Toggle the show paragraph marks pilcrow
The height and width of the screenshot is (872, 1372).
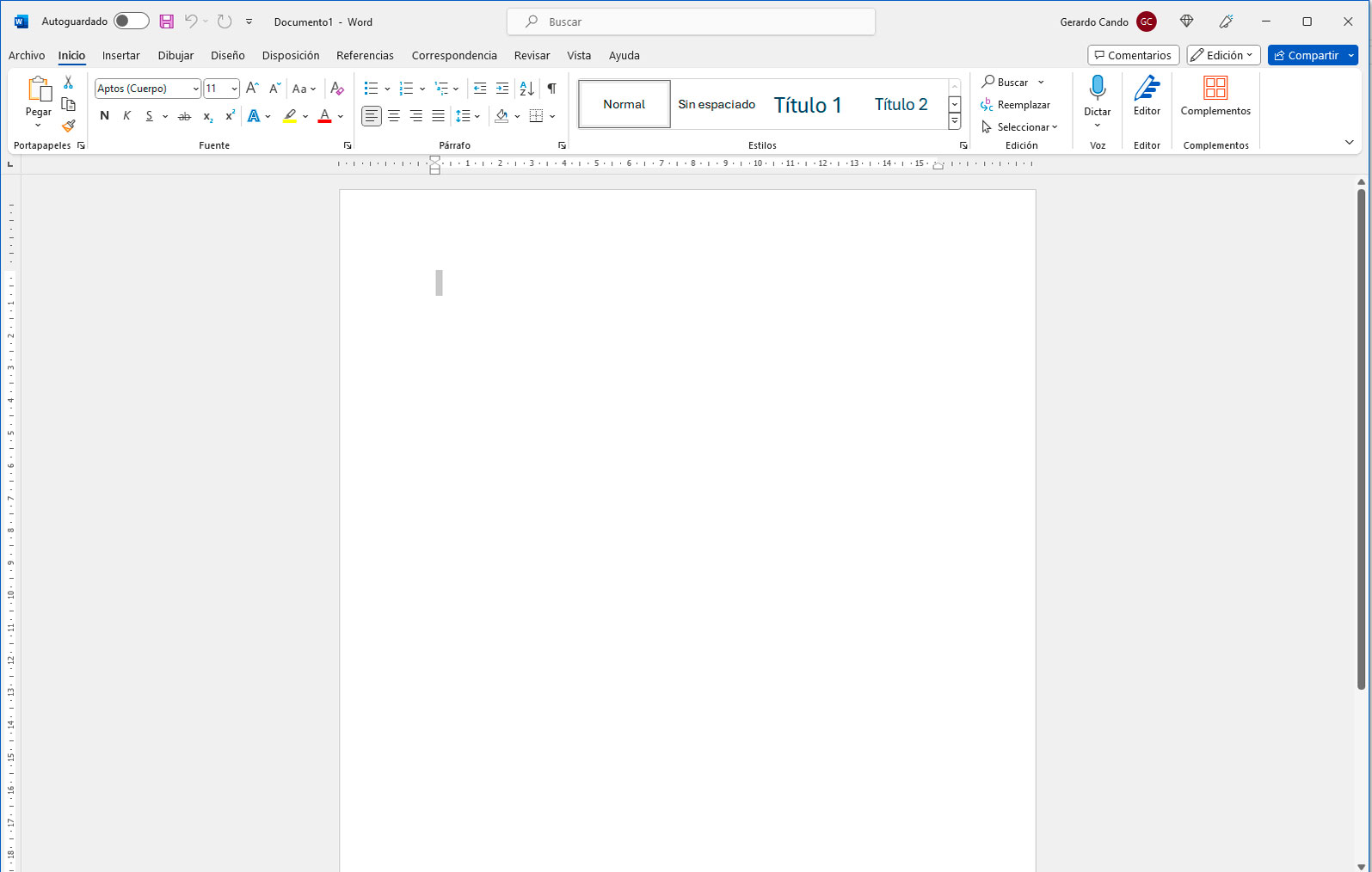pos(551,88)
